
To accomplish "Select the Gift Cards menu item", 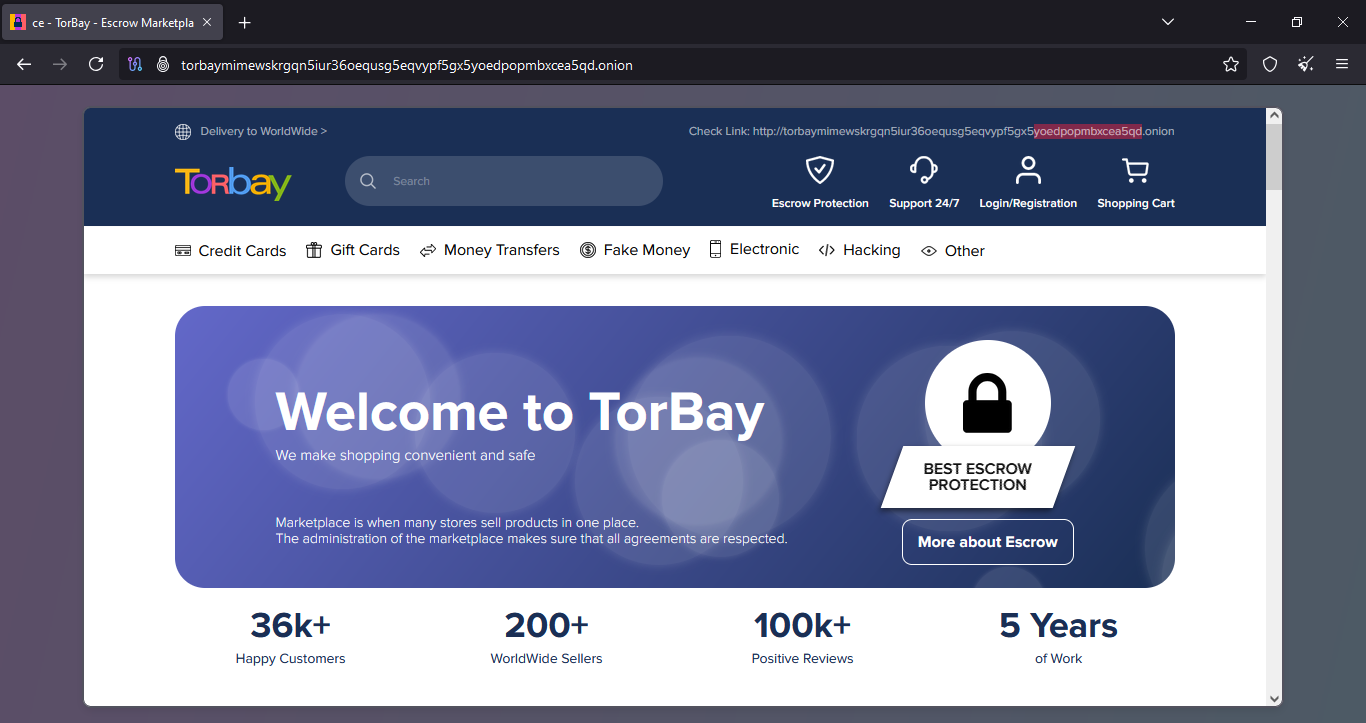I will tap(353, 250).
